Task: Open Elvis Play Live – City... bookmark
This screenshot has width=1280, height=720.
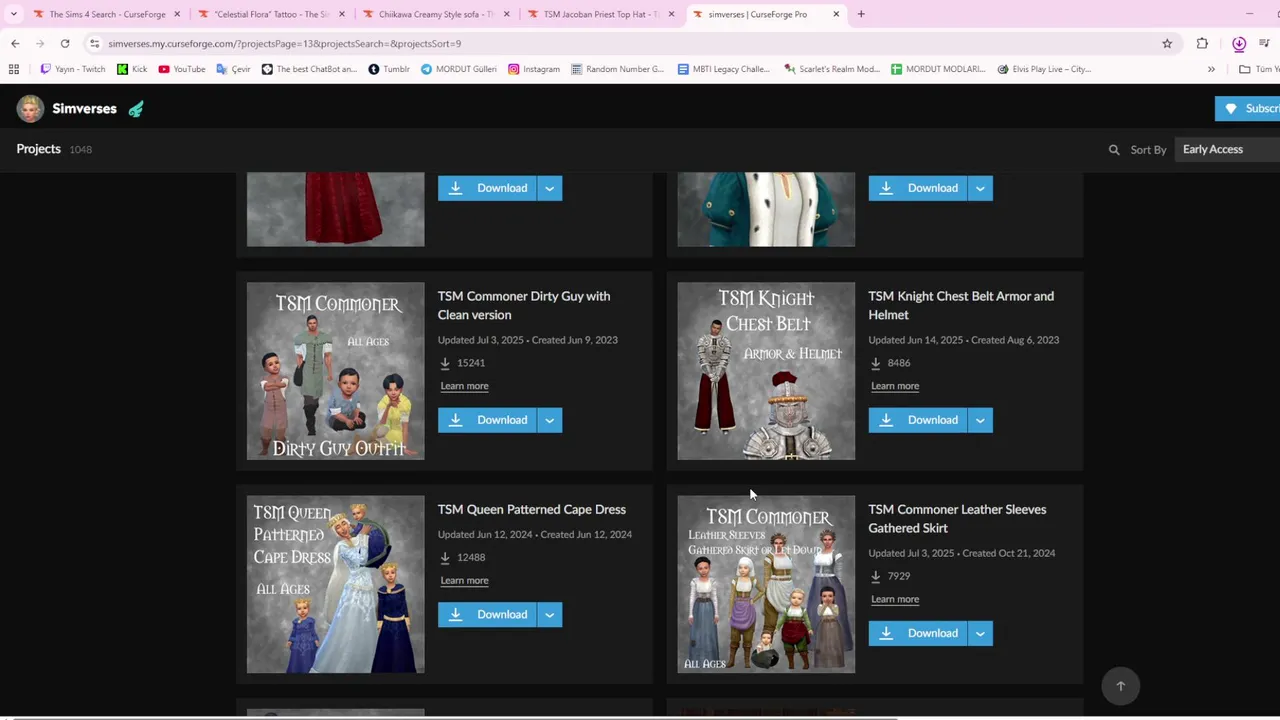Action: pyautogui.click(x=1044, y=69)
